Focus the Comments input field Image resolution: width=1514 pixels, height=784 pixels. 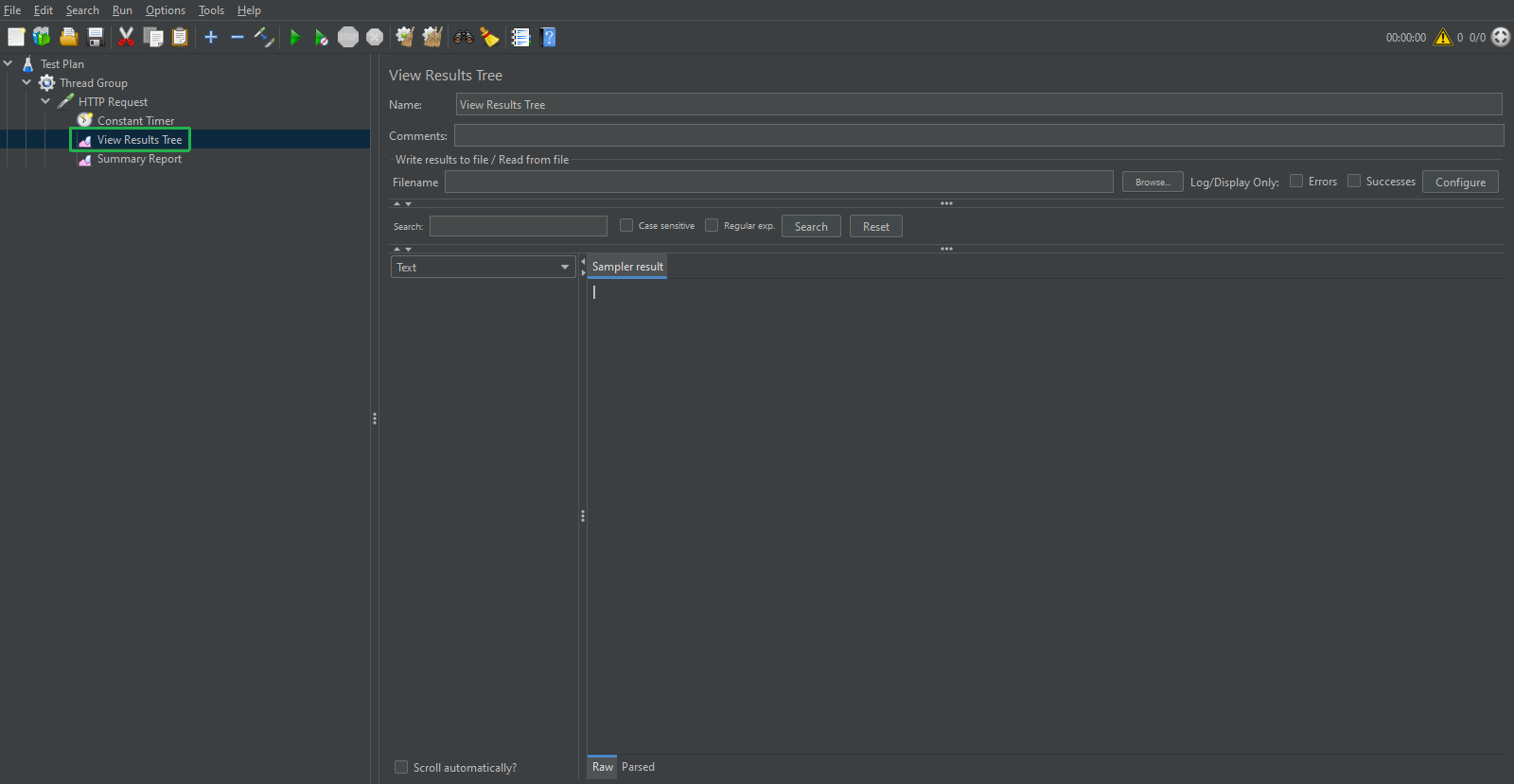[979, 135]
